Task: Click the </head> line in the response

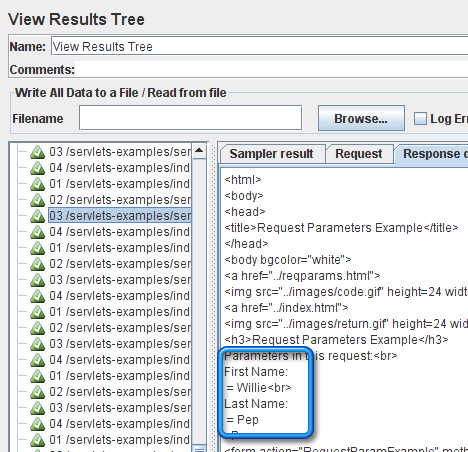Action: [246, 244]
